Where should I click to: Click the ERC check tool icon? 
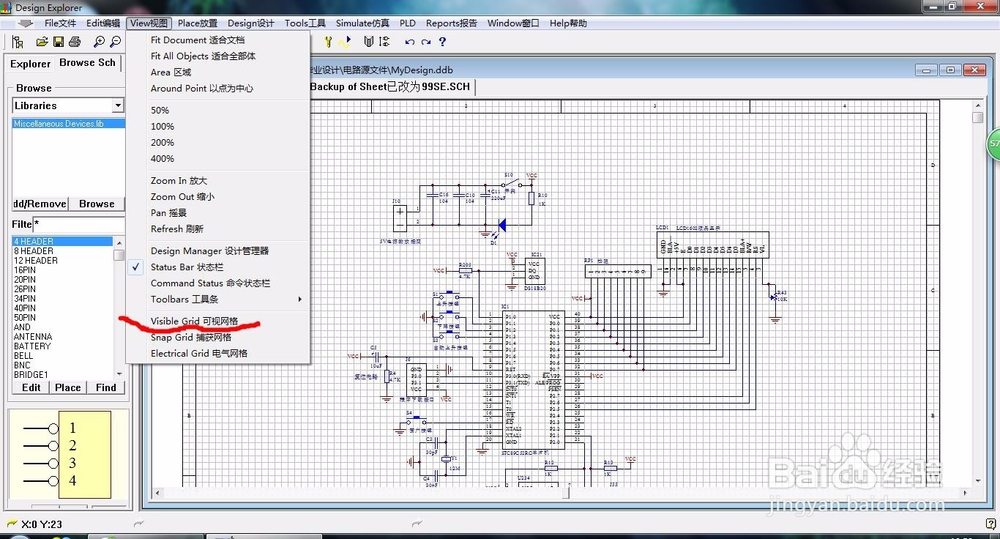coord(328,42)
